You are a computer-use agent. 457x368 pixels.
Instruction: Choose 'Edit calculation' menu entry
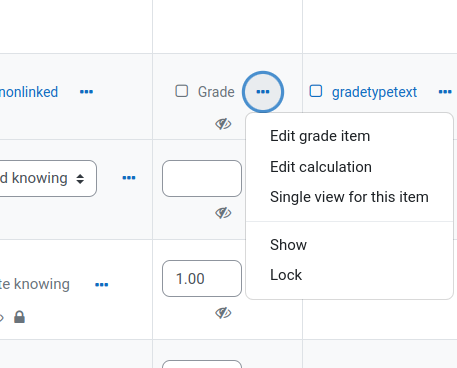321,167
